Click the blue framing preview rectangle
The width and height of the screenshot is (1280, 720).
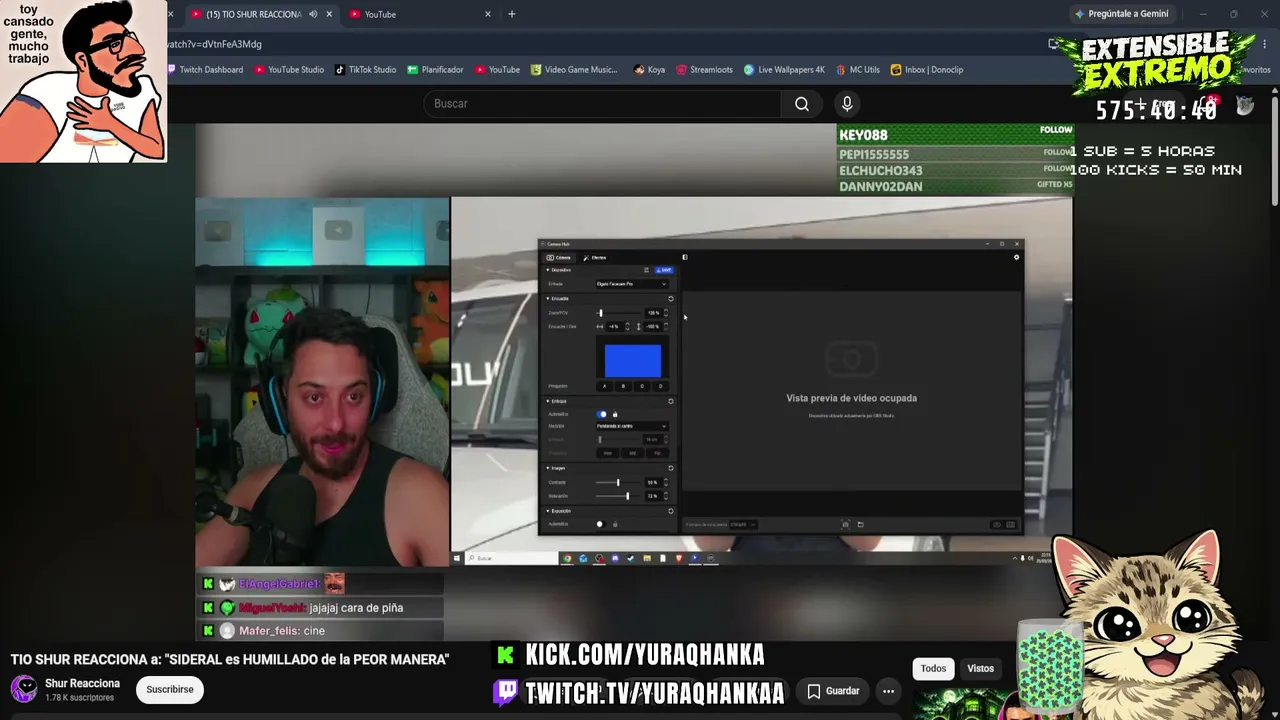[633, 360]
